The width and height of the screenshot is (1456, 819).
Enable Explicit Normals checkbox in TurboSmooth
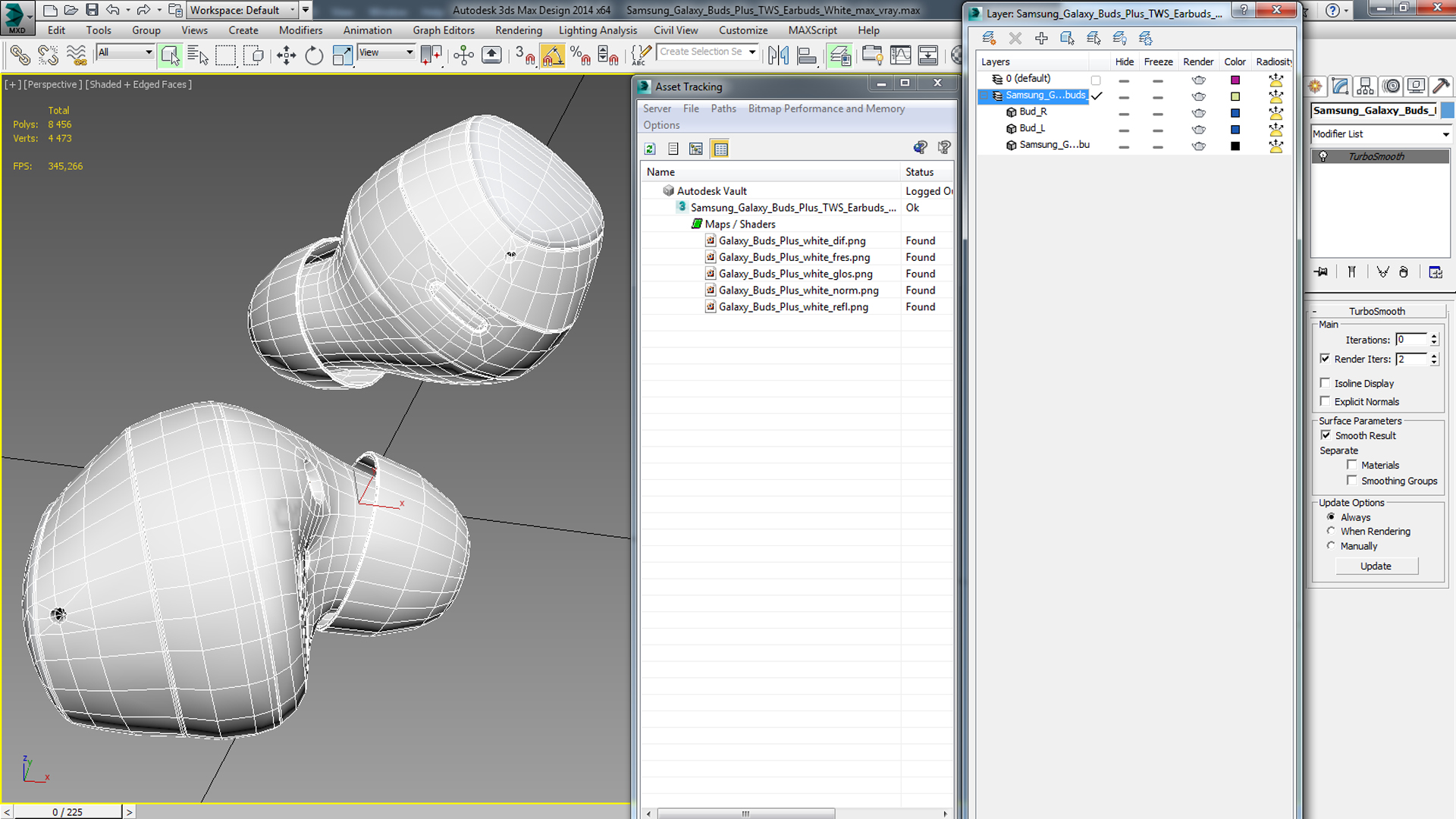(1326, 401)
